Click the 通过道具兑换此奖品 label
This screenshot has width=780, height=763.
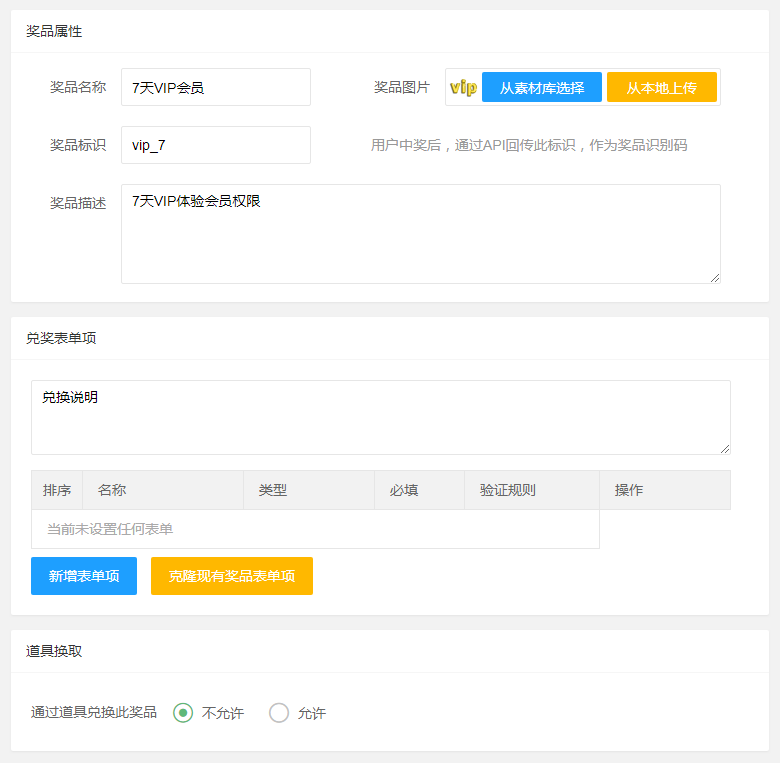(94, 712)
